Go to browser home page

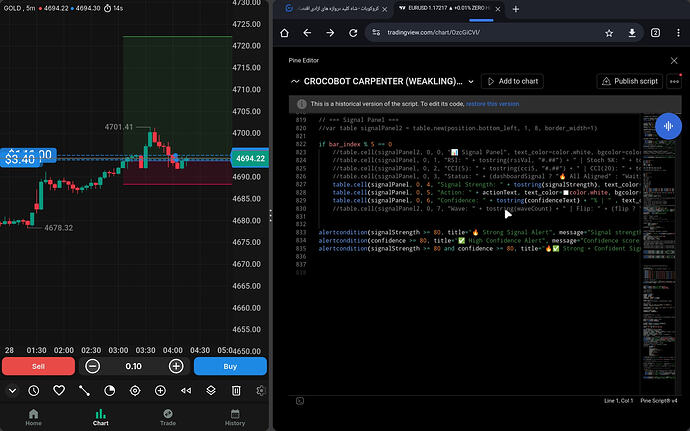(x=284, y=33)
